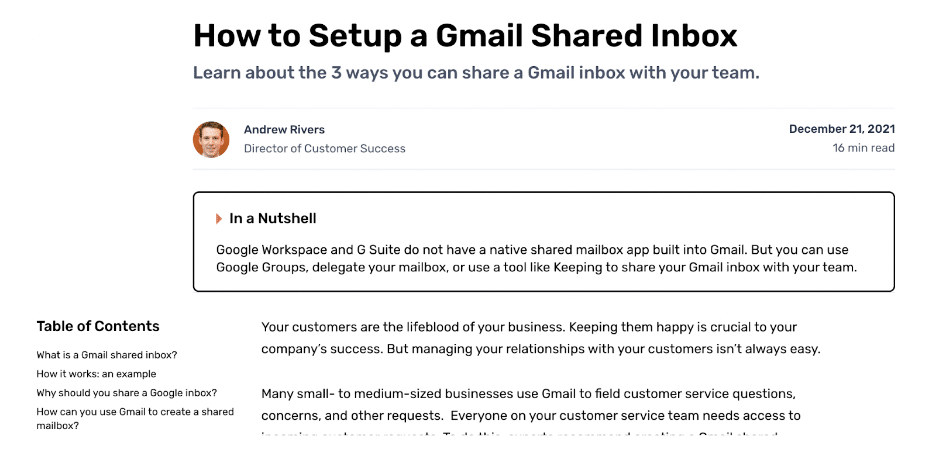Click the "Table of Contents" heading
Viewport: 934px width, 456px height.
[98, 326]
